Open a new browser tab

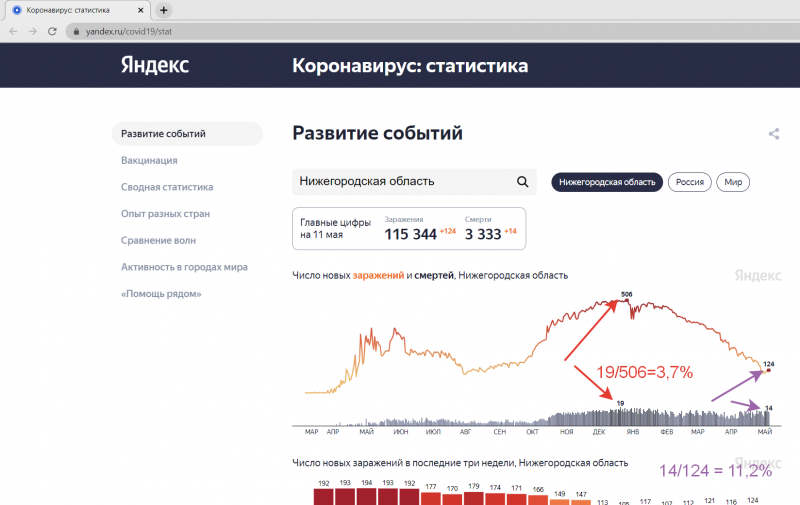click(163, 10)
